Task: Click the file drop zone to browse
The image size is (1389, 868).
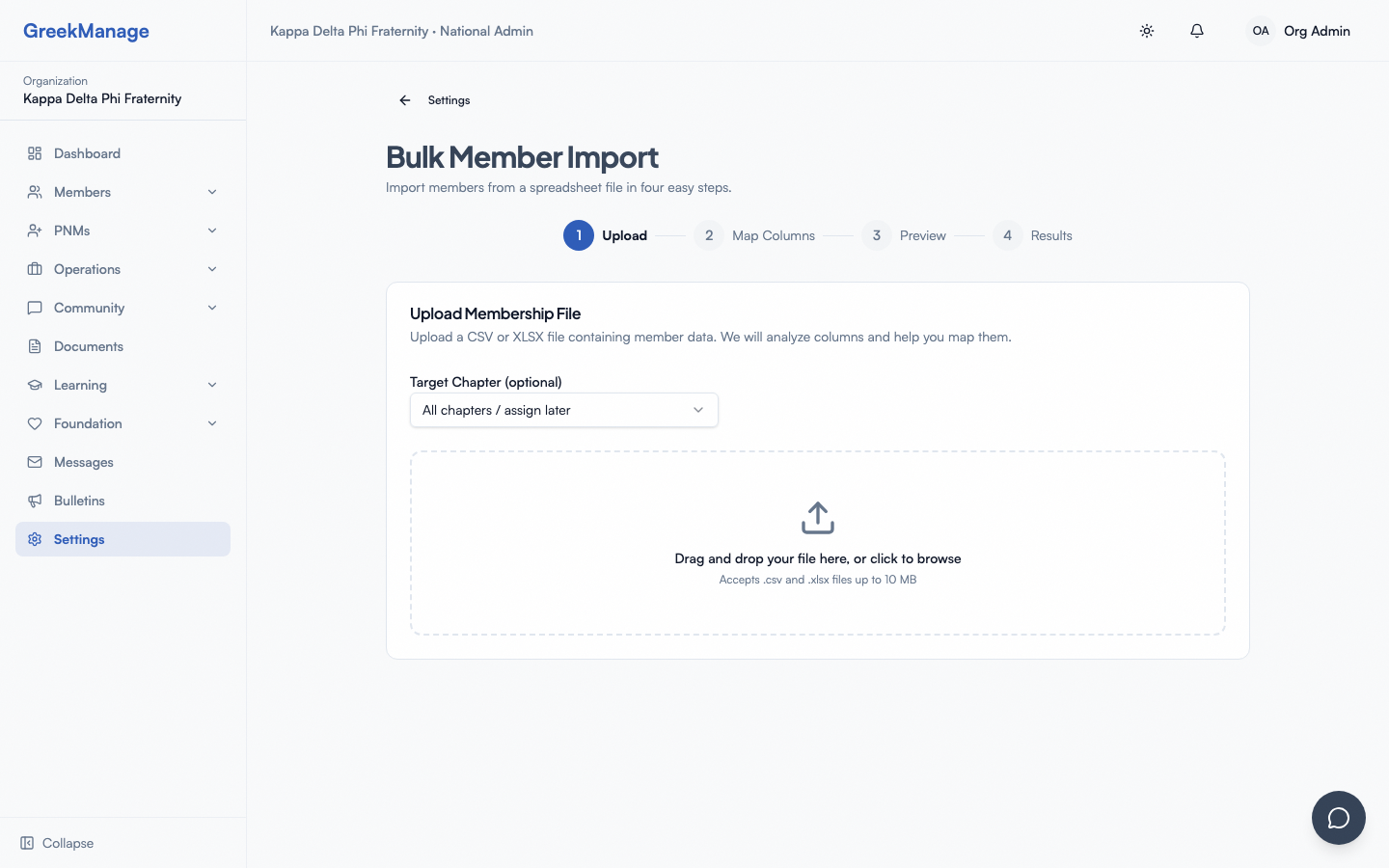Action: 817,543
